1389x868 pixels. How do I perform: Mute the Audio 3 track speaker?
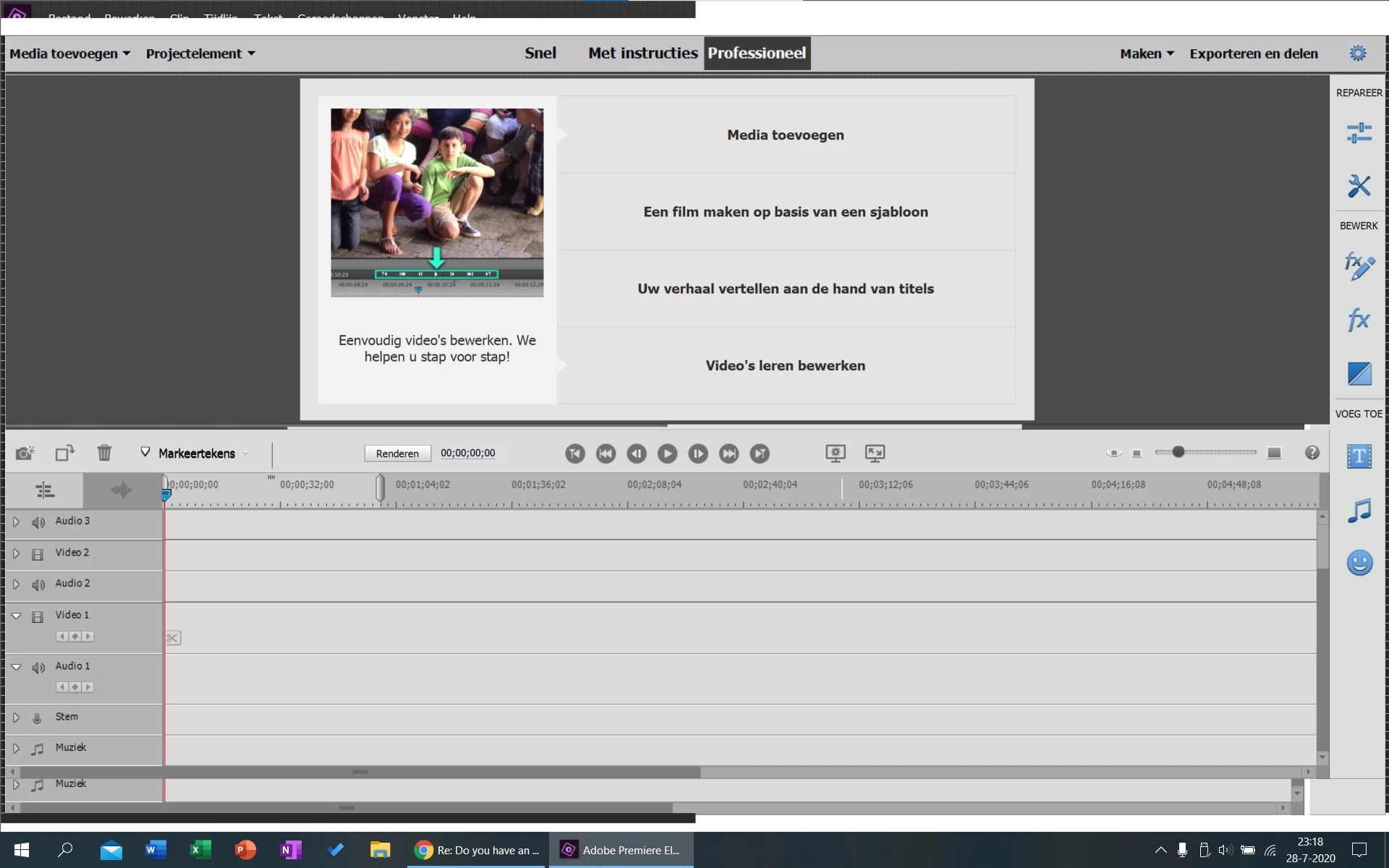(x=38, y=522)
